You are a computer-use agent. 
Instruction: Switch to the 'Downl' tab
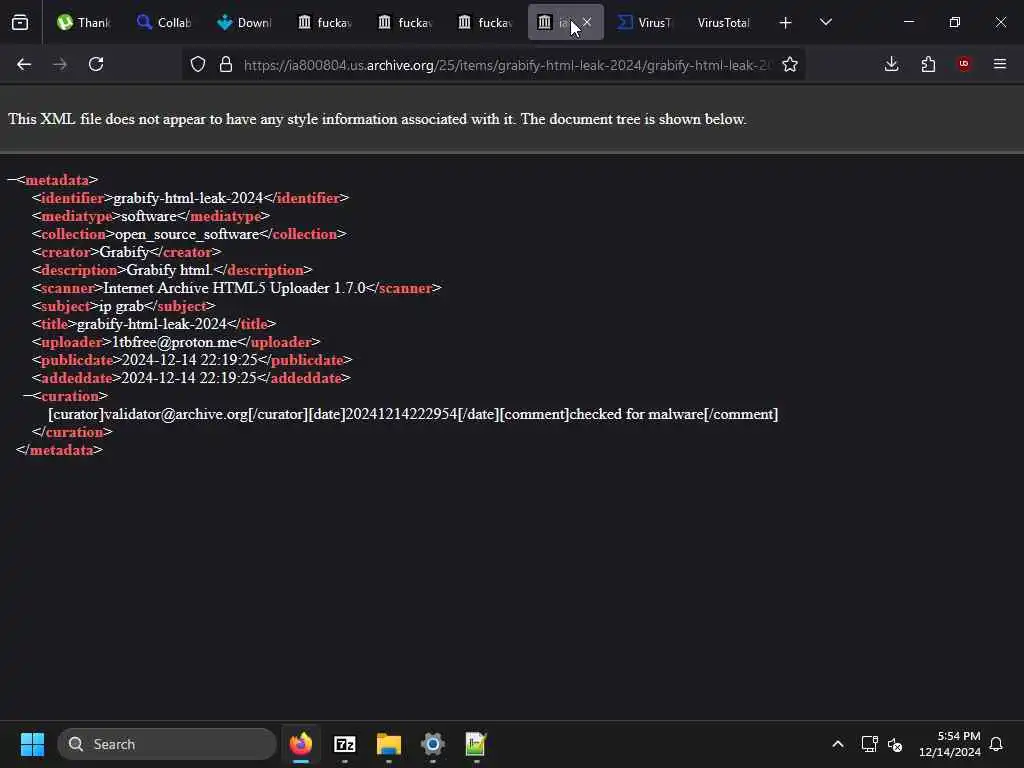[244, 23]
